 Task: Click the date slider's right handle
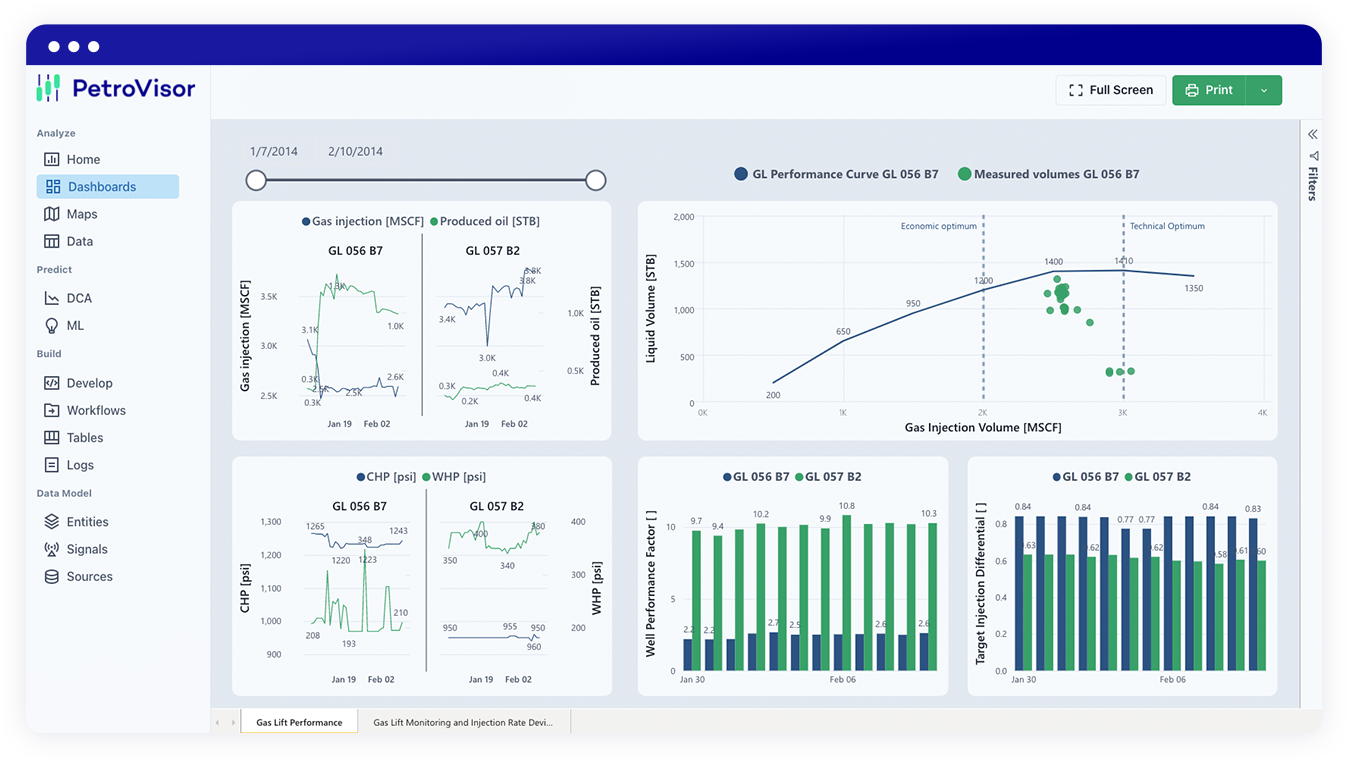(x=596, y=180)
